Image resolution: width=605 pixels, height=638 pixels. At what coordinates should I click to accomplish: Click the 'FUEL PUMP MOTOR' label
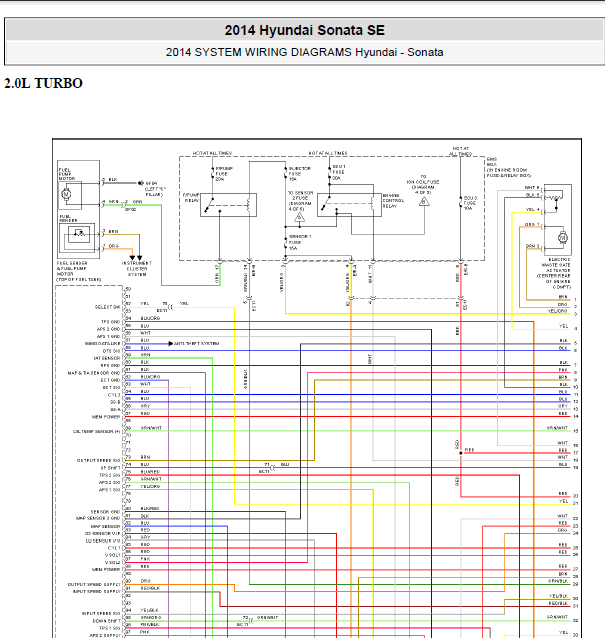point(67,174)
